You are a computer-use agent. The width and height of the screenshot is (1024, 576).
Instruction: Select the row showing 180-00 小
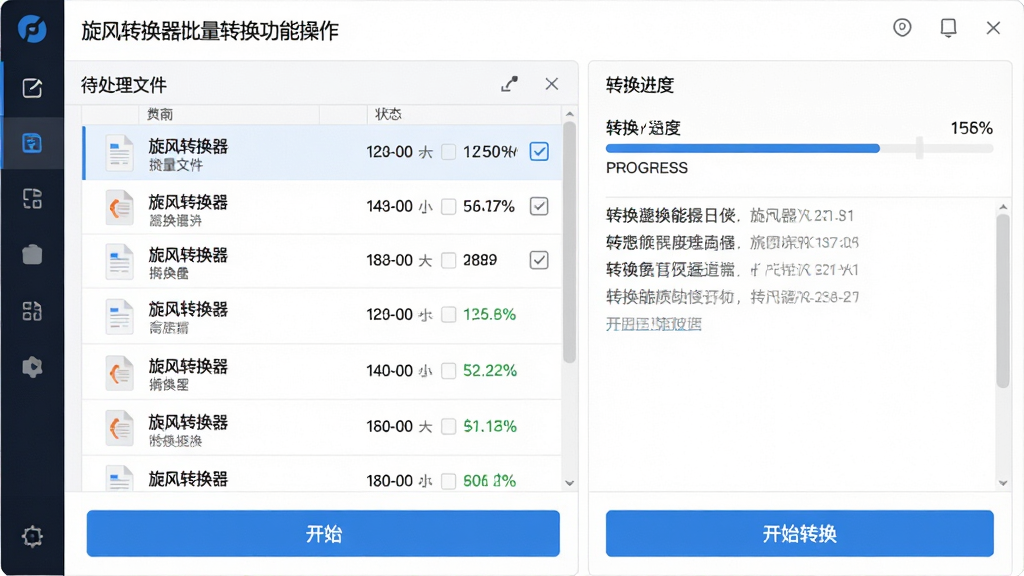pos(322,475)
